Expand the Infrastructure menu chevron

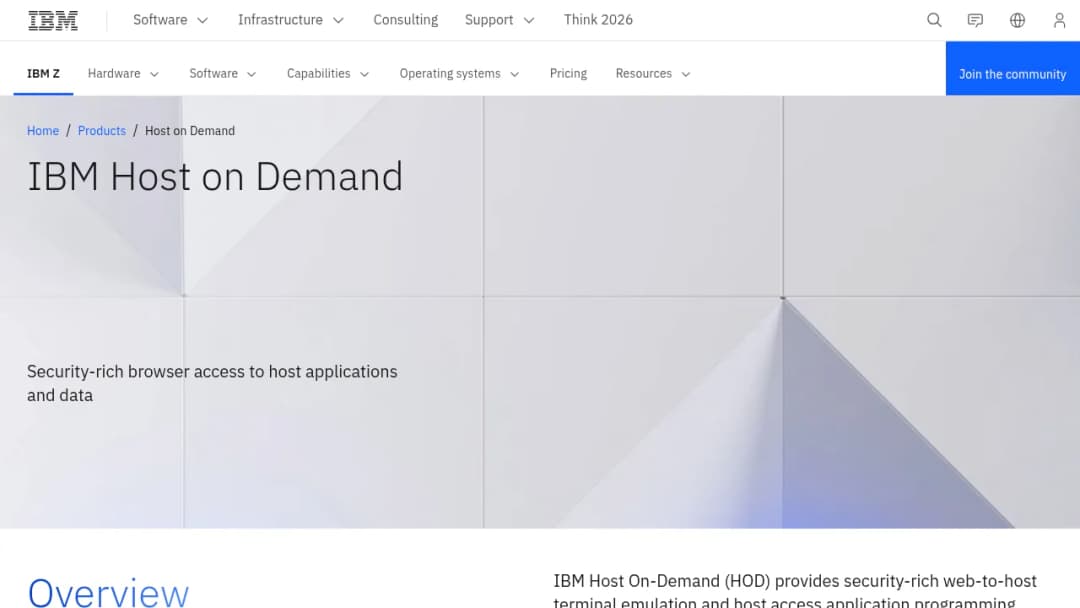pyautogui.click(x=338, y=21)
